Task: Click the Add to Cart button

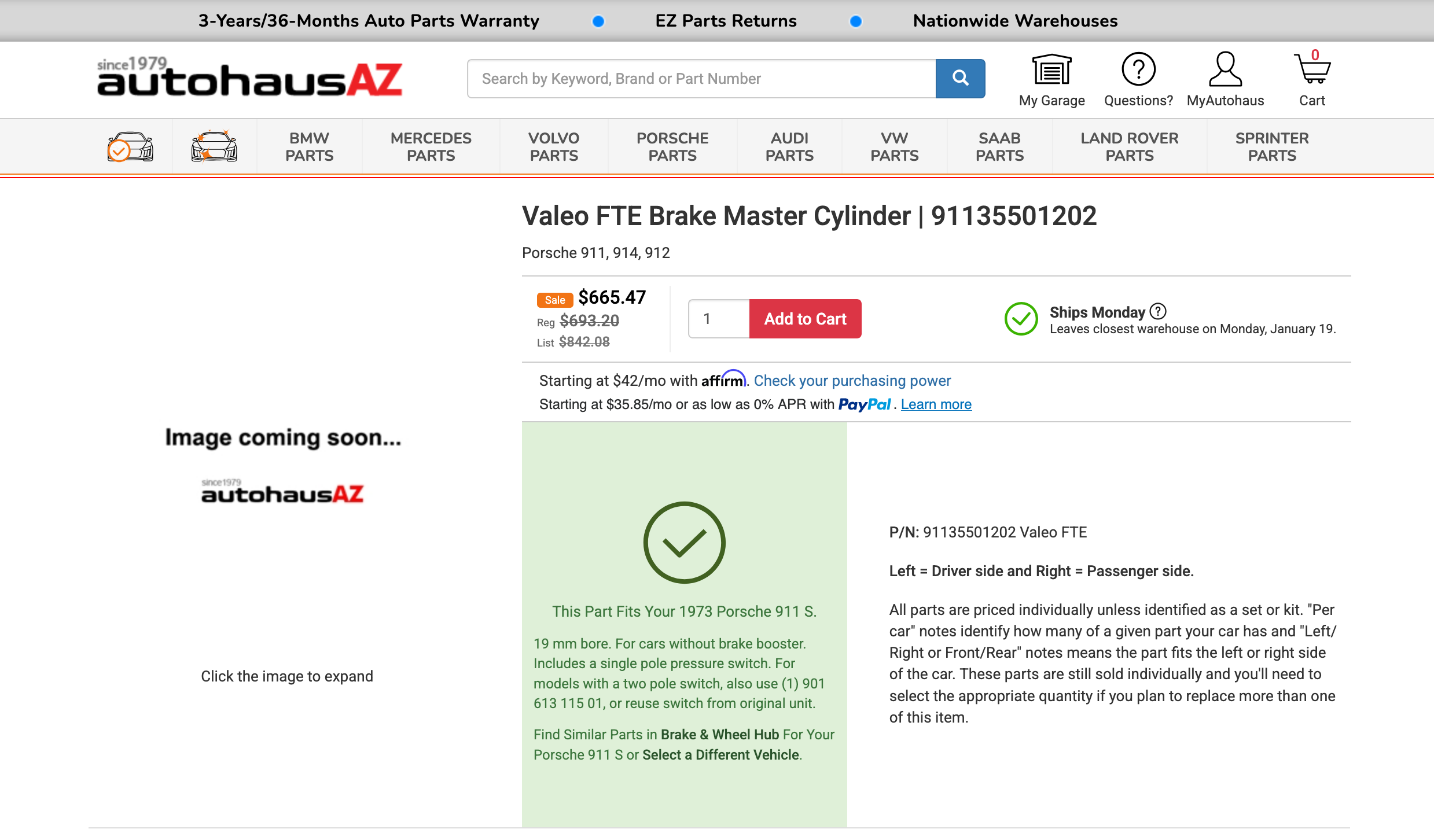Action: 805,319
